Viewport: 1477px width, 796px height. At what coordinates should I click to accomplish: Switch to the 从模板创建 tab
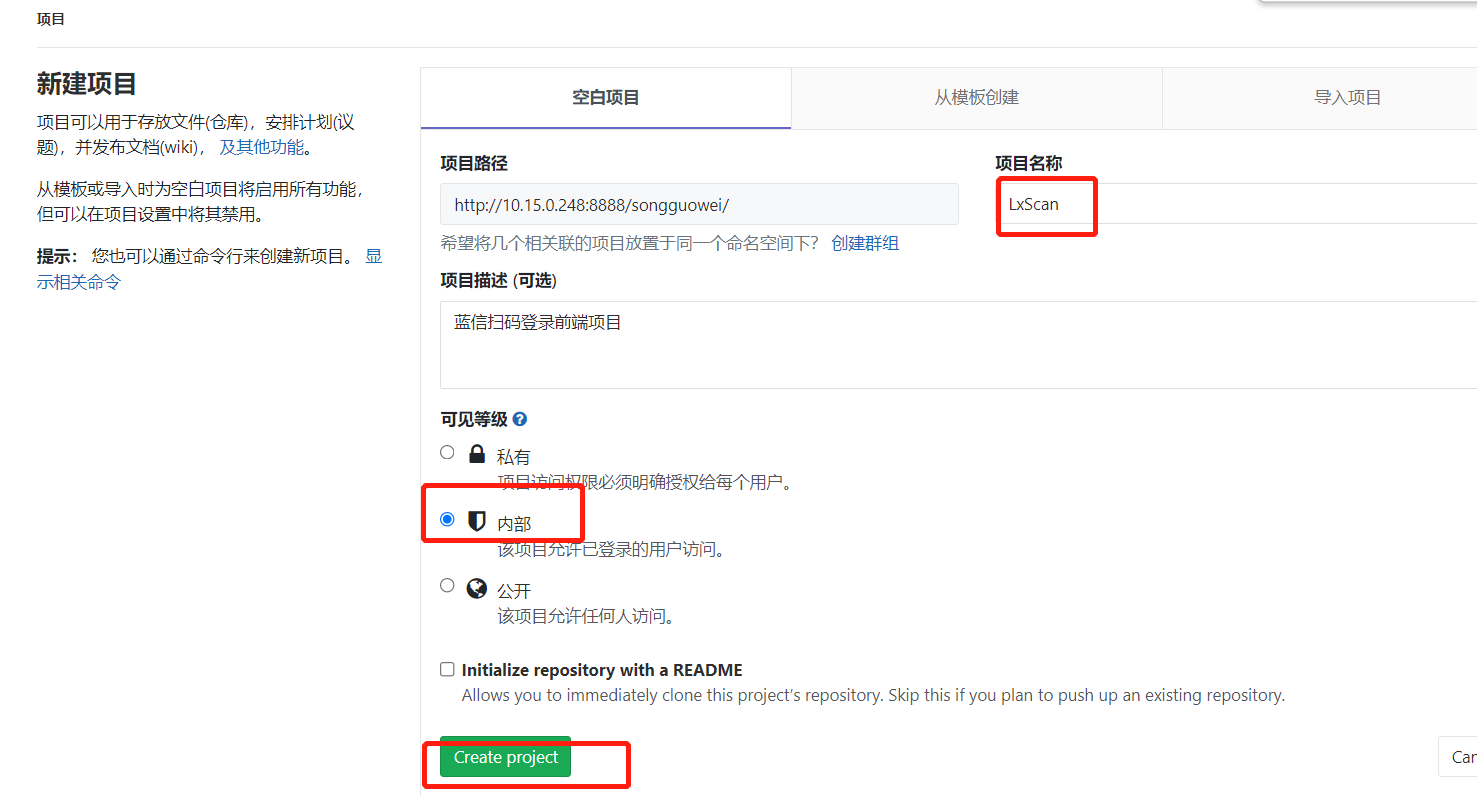[977, 98]
